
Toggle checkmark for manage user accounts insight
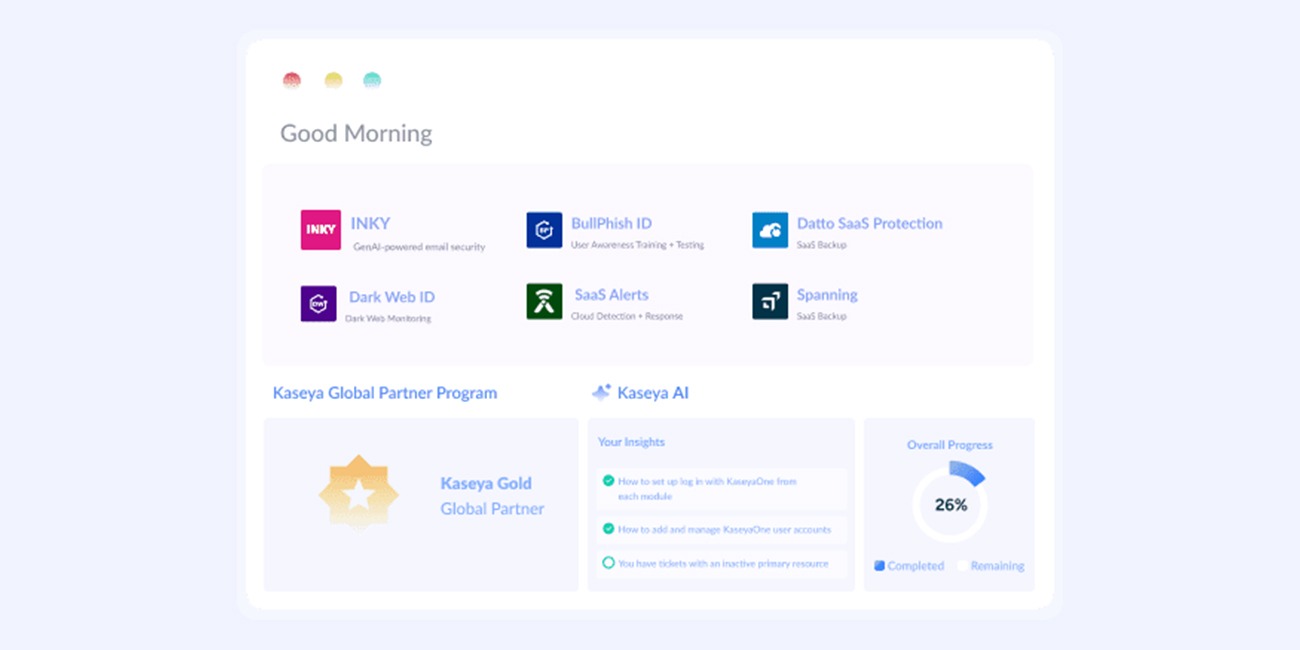[608, 529]
